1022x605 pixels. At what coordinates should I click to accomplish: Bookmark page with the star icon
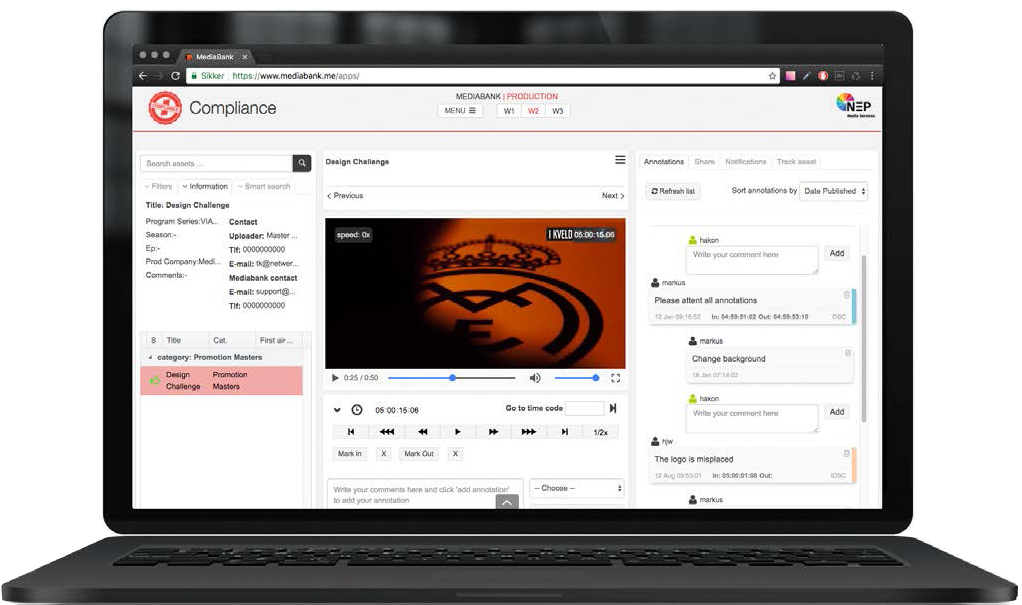click(x=772, y=76)
